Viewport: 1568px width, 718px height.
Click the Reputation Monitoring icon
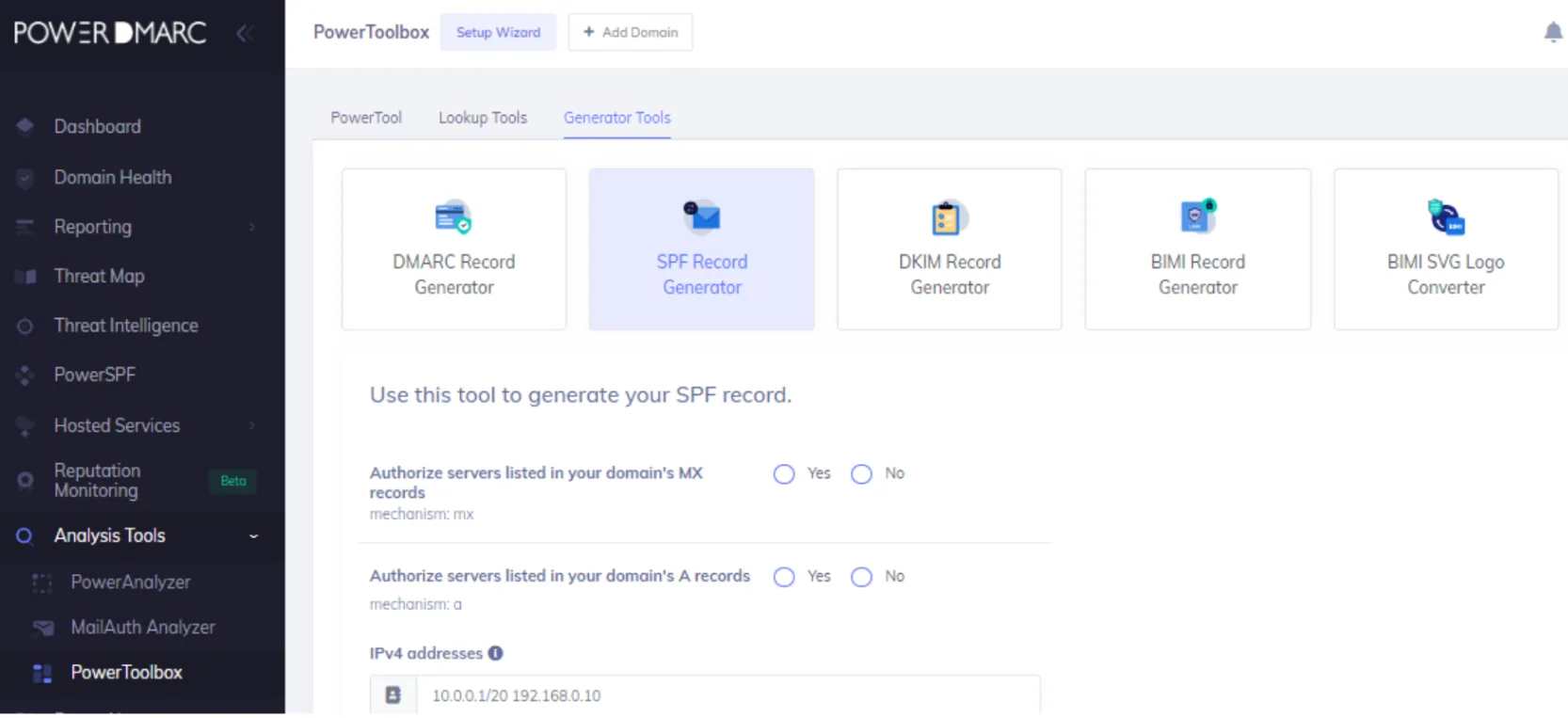[25, 481]
